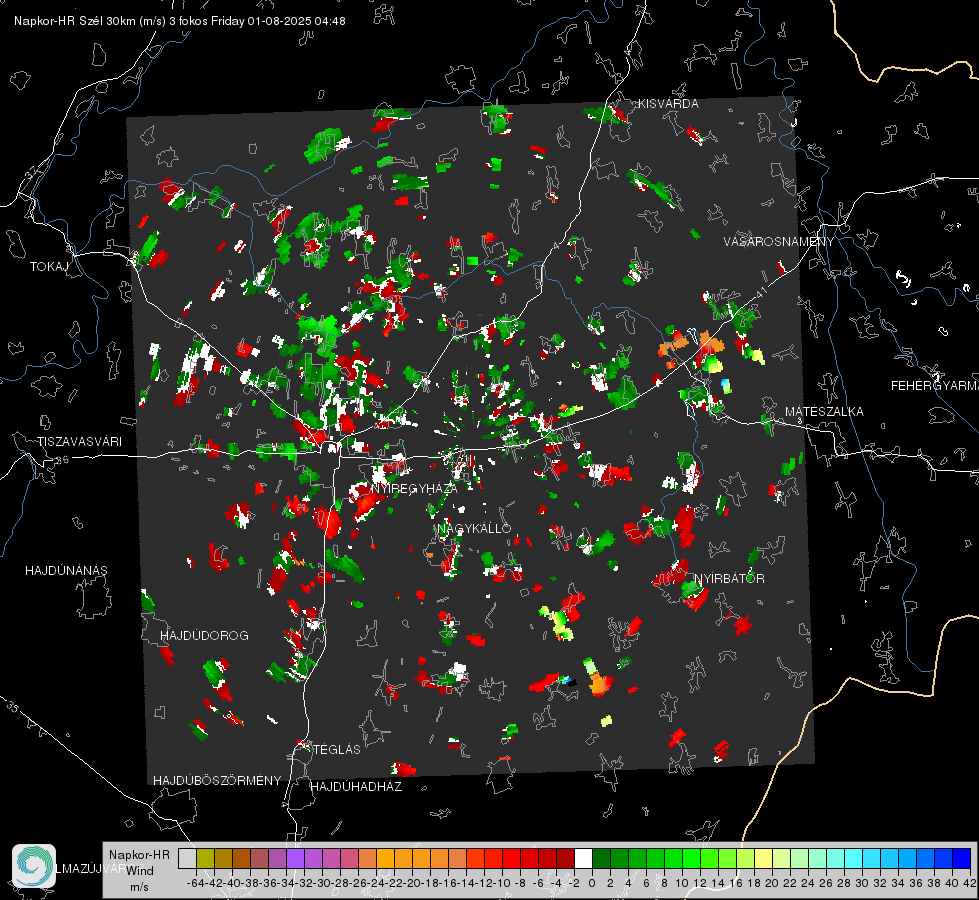This screenshot has height=900, width=979.
Task: Select the NYÍREGYHÁZA city label
Action: pyautogui.click(x=414, y=488)
